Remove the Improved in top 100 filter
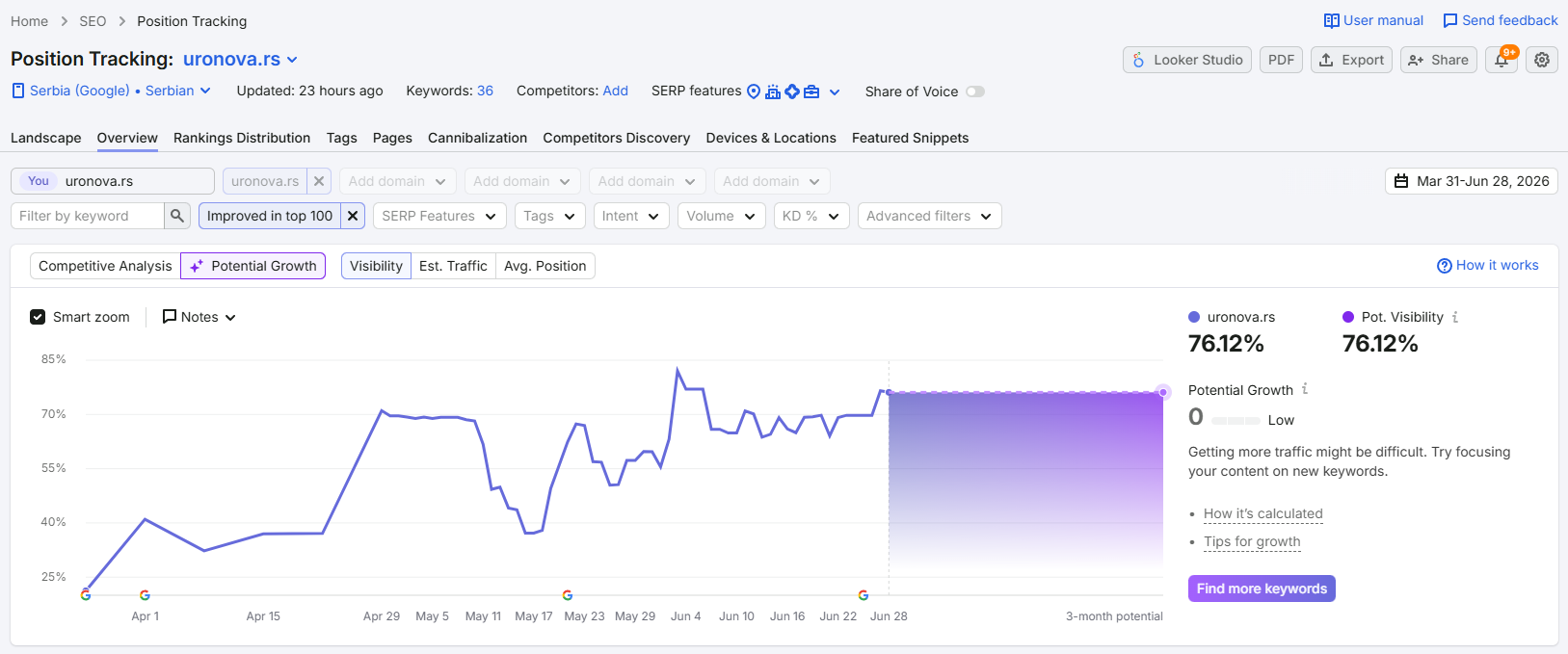 tap(353, 216)
